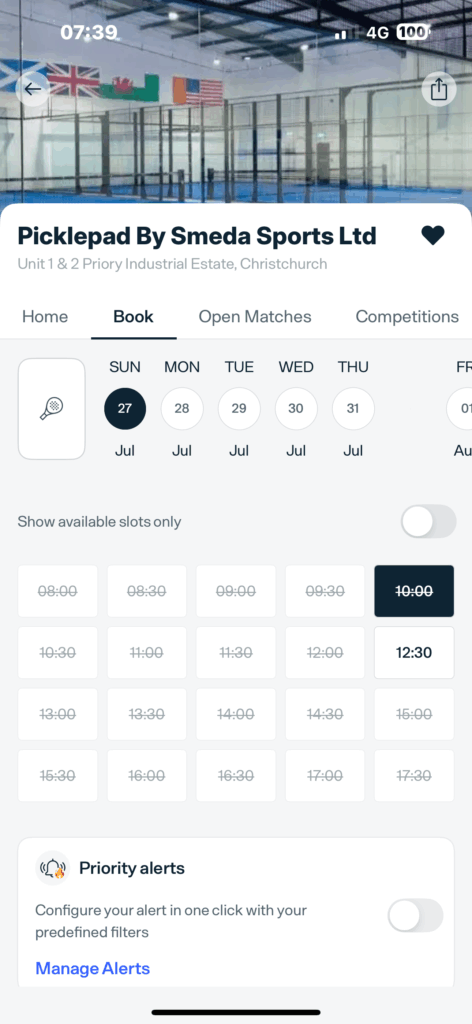Open the Open Matches tab

click(x=255, y=317)
